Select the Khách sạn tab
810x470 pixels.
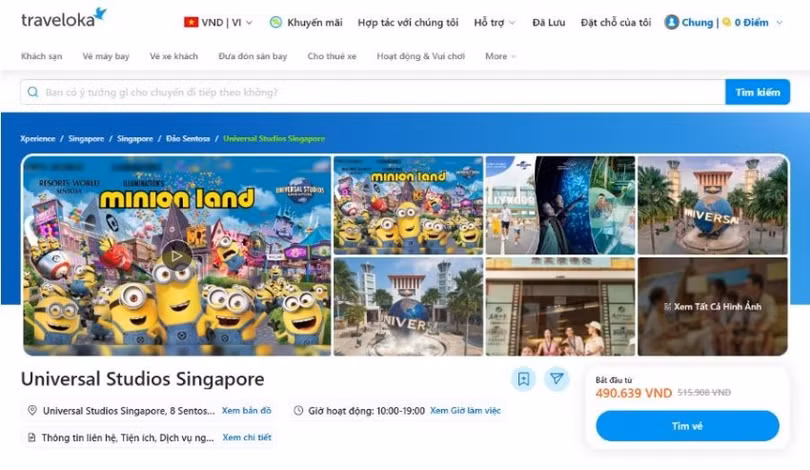pos(41,56)
